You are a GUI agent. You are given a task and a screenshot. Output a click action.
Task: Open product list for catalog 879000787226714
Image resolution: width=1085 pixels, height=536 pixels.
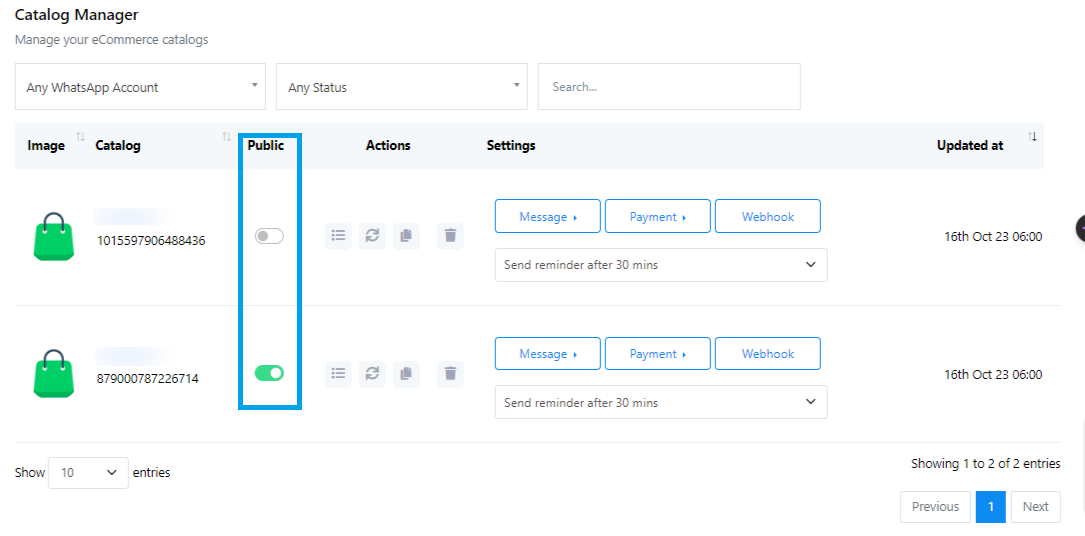338,373
